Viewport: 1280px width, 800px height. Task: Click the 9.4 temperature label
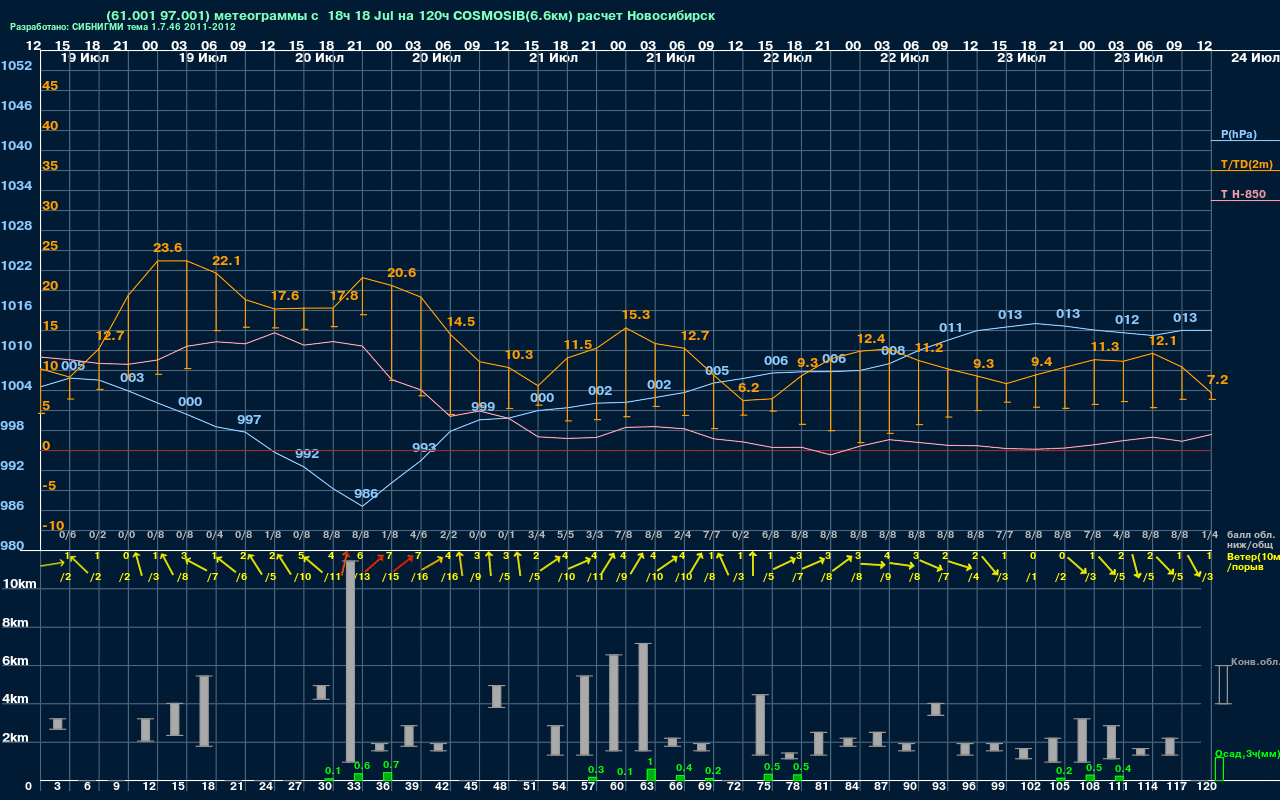coord(1042,361)
